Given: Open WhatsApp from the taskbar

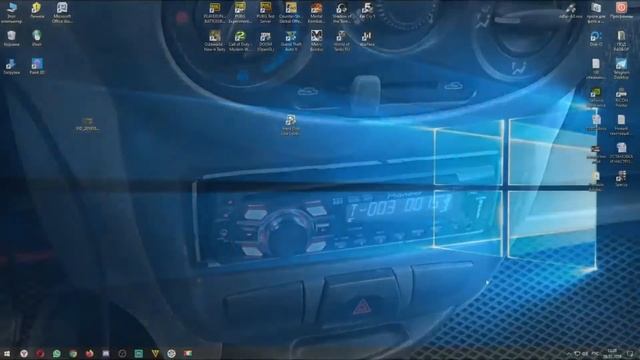Looking at the screenshot, I should 57,353.
